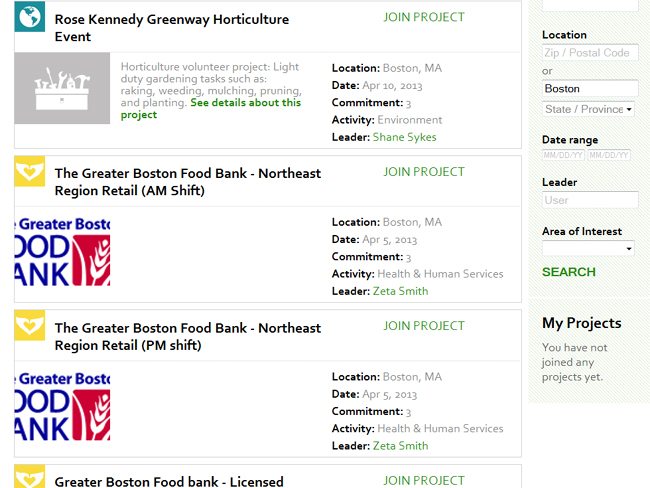The width and height of the screenshot is (650, 488).
Task: Click heart-hands icon beside Licensed Food bank project
Action: (29, 476)
